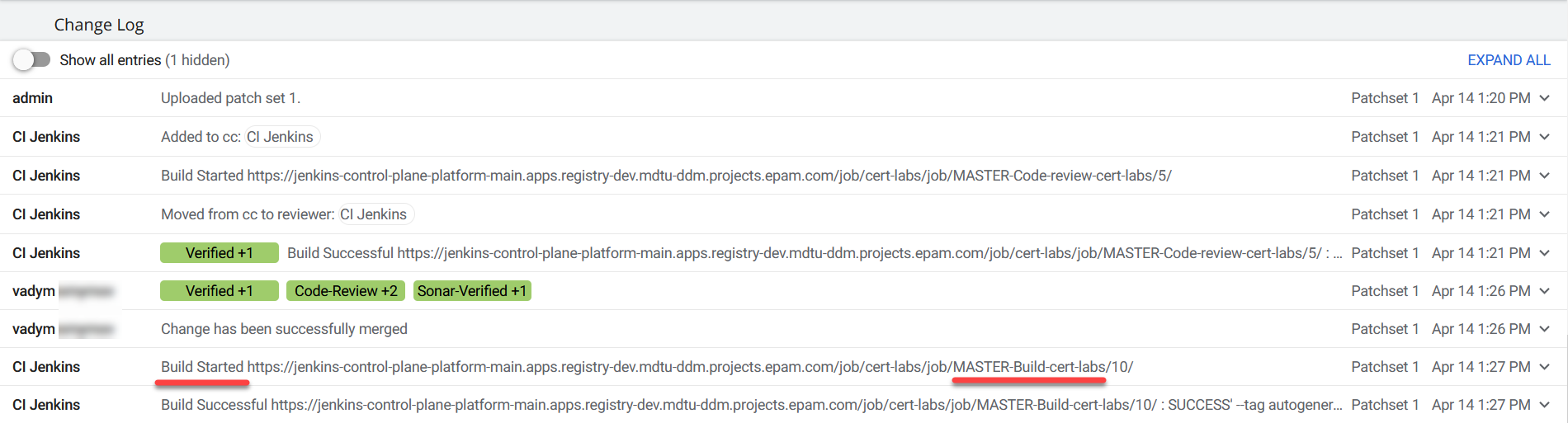Image resolution: width=1568 pixels, height=423 pixels.
Task: Expand the 'Uploaded patch set 1' entry chevron
Action: point(1545,98)
